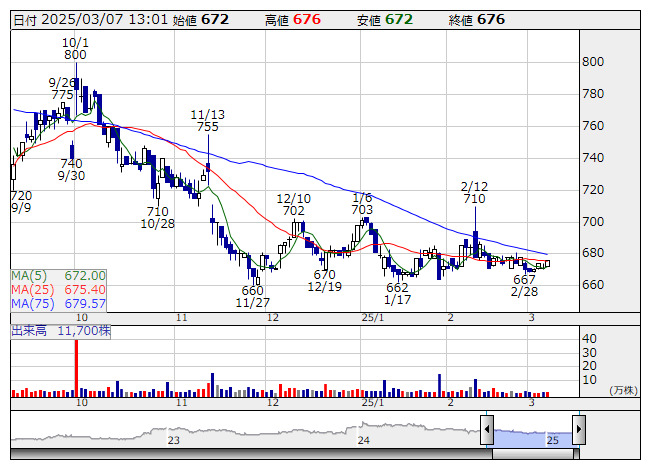Image resolution: width=653 pixels, height=470 pixels.
Task: Click the 9/26 775 price label
Action: [x=62, y=89]
